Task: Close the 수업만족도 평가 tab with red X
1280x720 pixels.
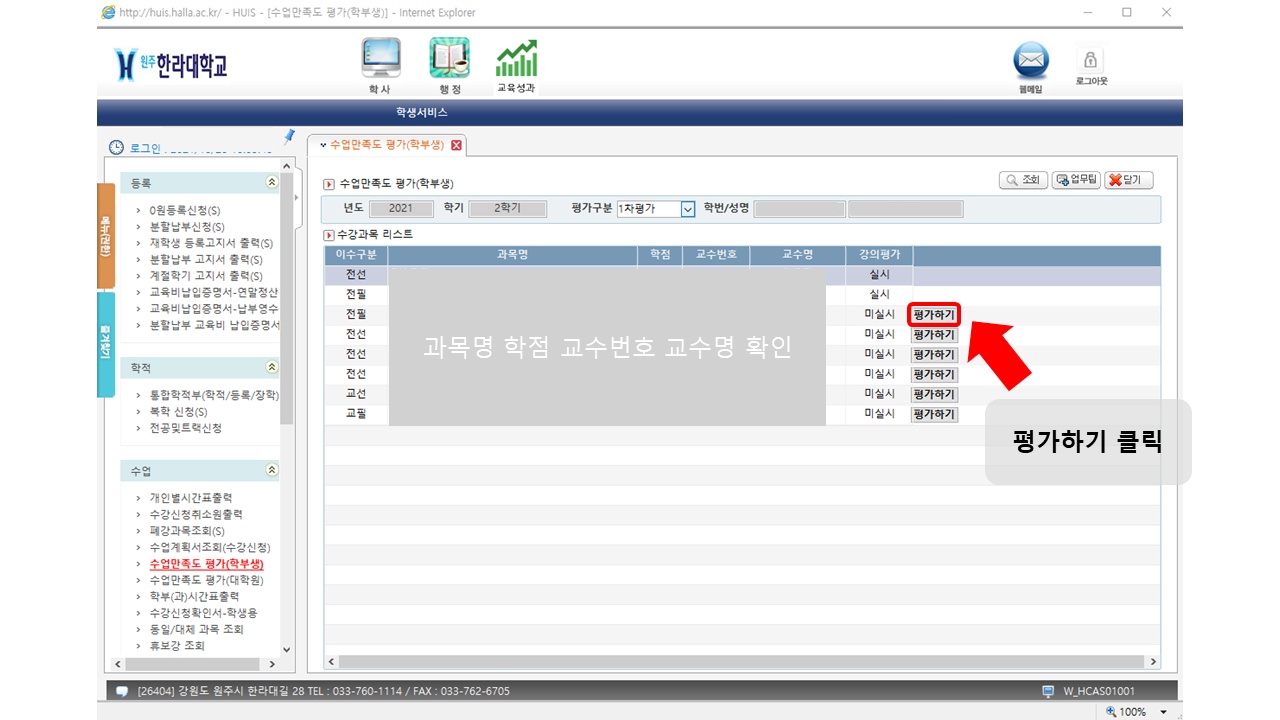Action: click(x=457, y=145)
